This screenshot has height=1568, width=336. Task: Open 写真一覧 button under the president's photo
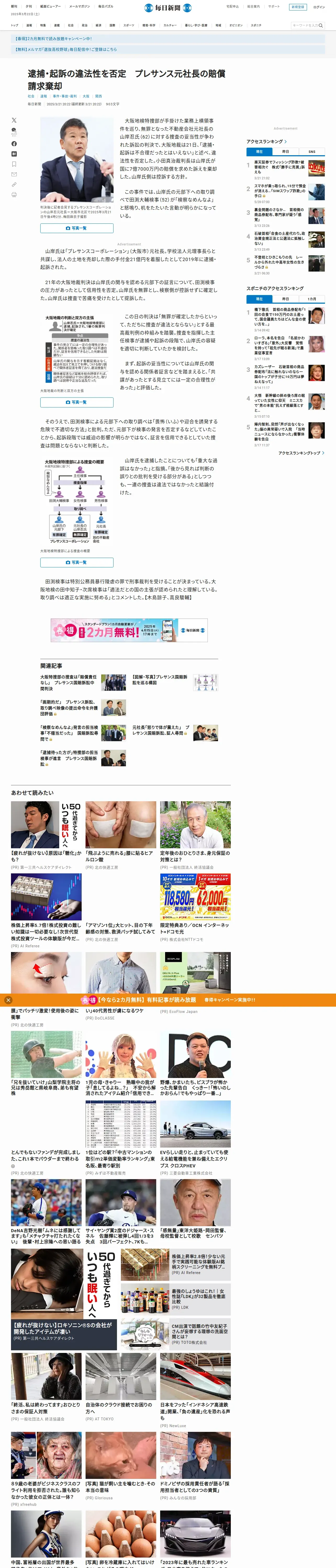click(77, 228)
